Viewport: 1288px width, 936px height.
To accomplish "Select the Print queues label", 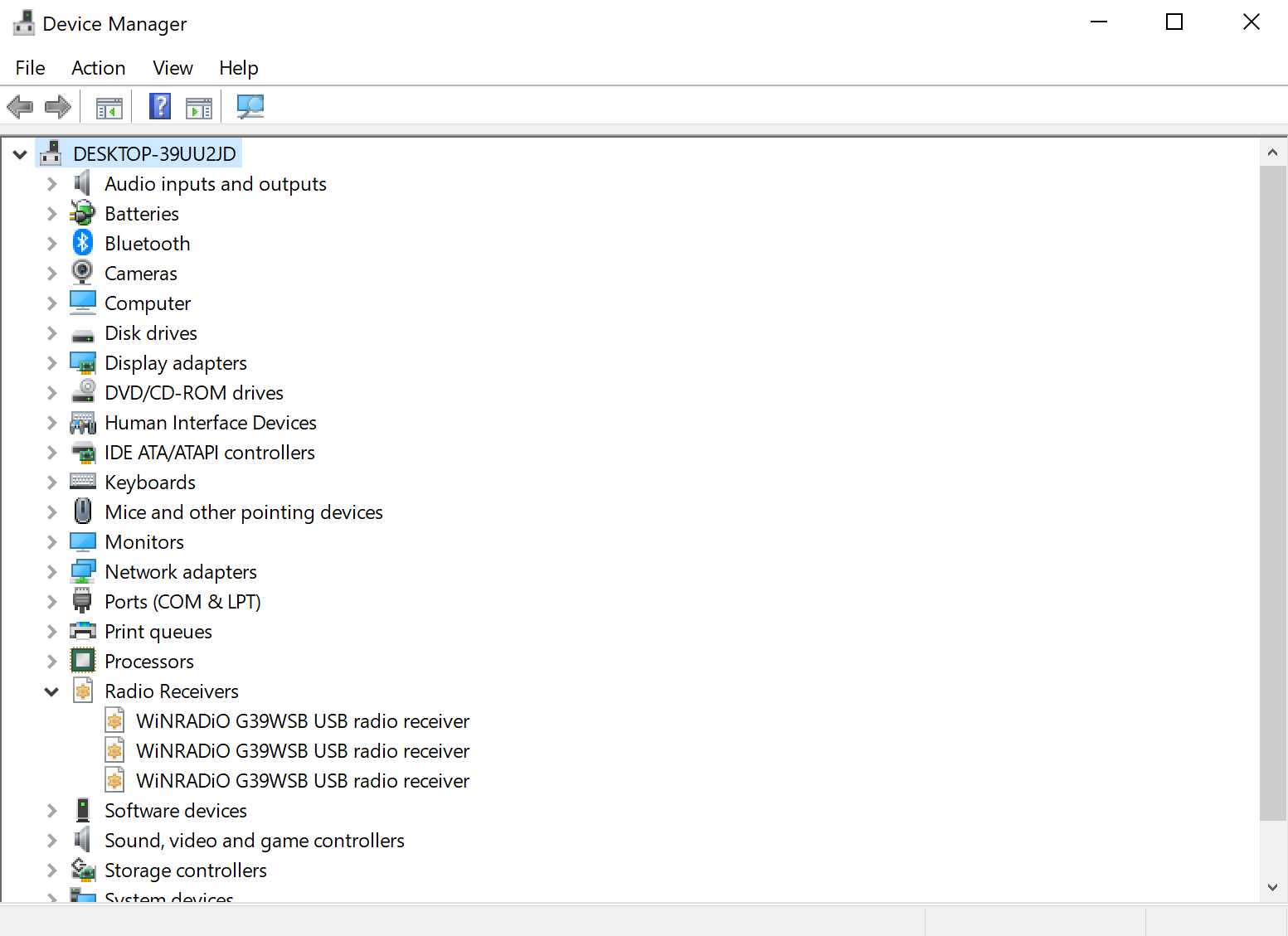I will pos(158,632).
